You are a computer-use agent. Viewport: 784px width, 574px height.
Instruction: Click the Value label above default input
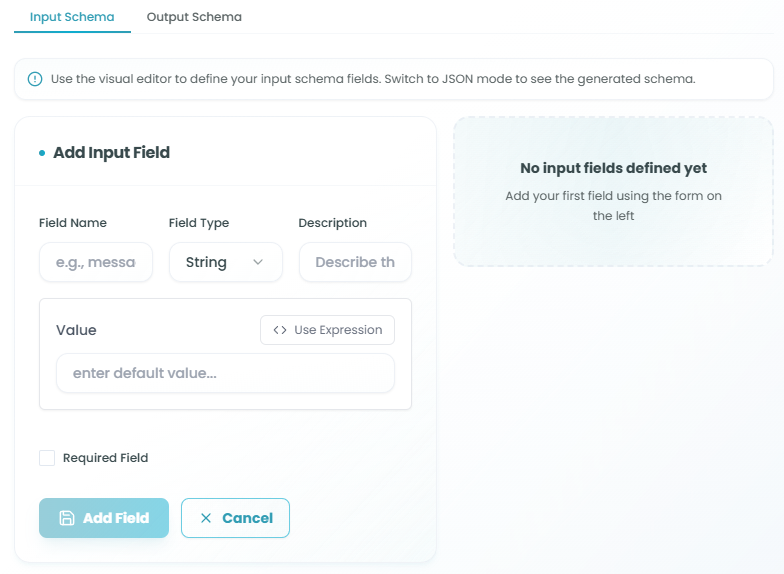click(x=76, y=330)
